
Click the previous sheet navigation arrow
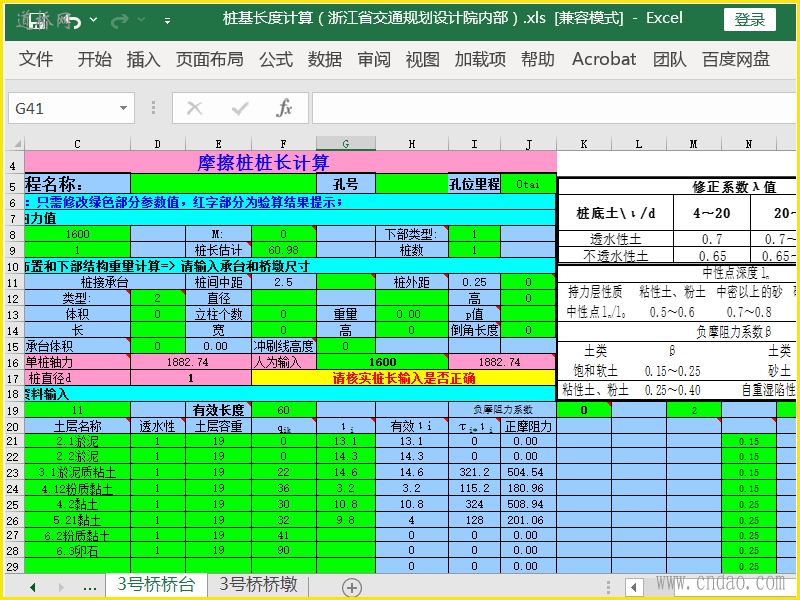[33, 587]
